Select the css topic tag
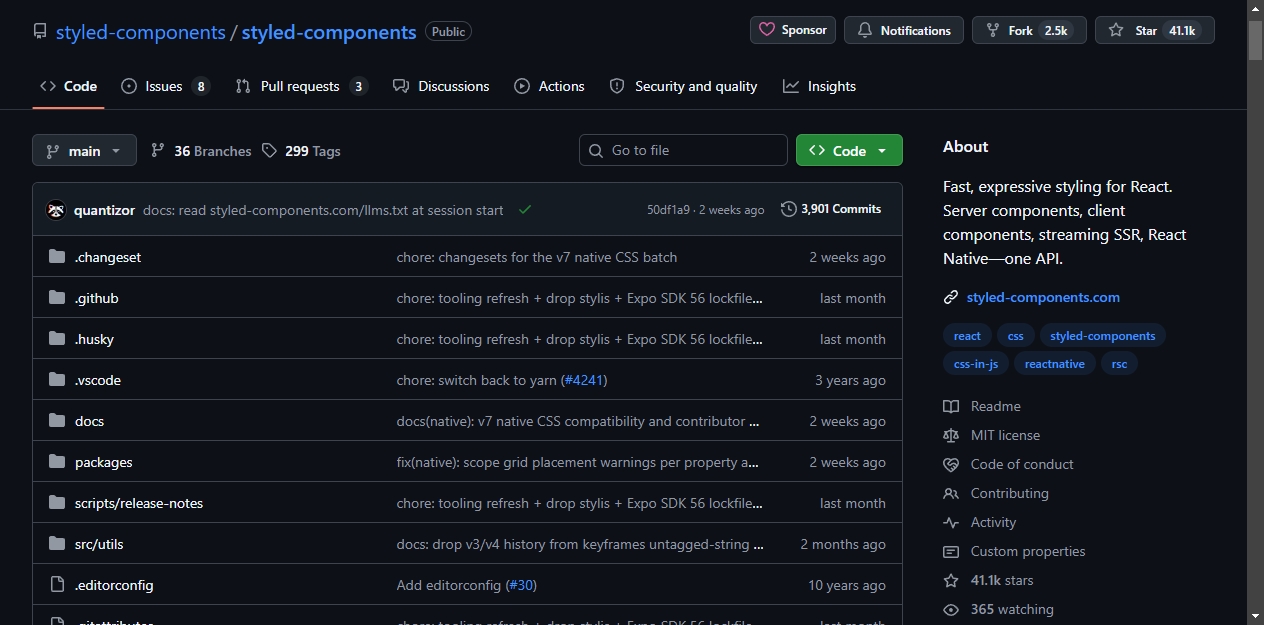1264x625 pixels. [x=1015, y=336]
